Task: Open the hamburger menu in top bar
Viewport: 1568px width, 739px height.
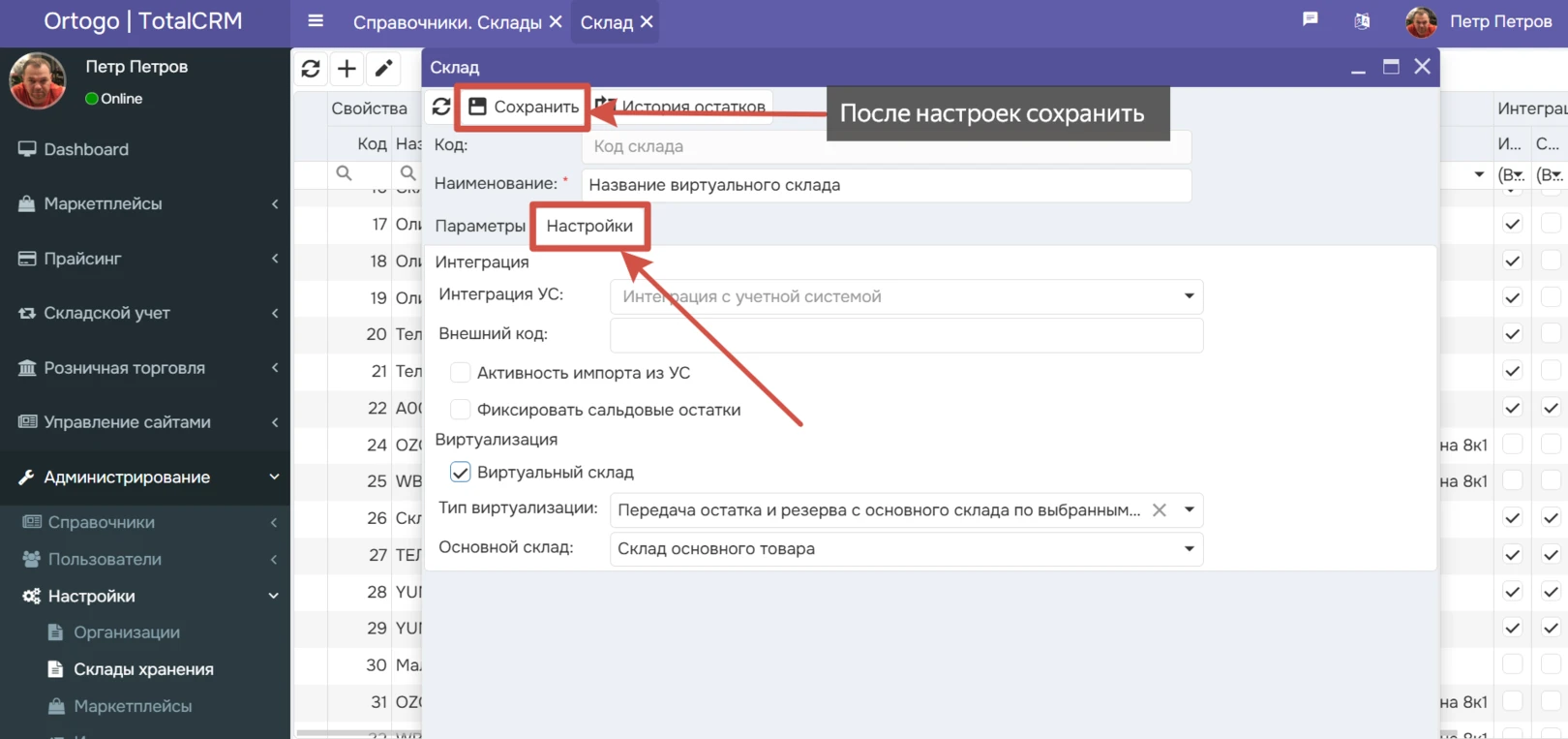Action: [316, 20]
